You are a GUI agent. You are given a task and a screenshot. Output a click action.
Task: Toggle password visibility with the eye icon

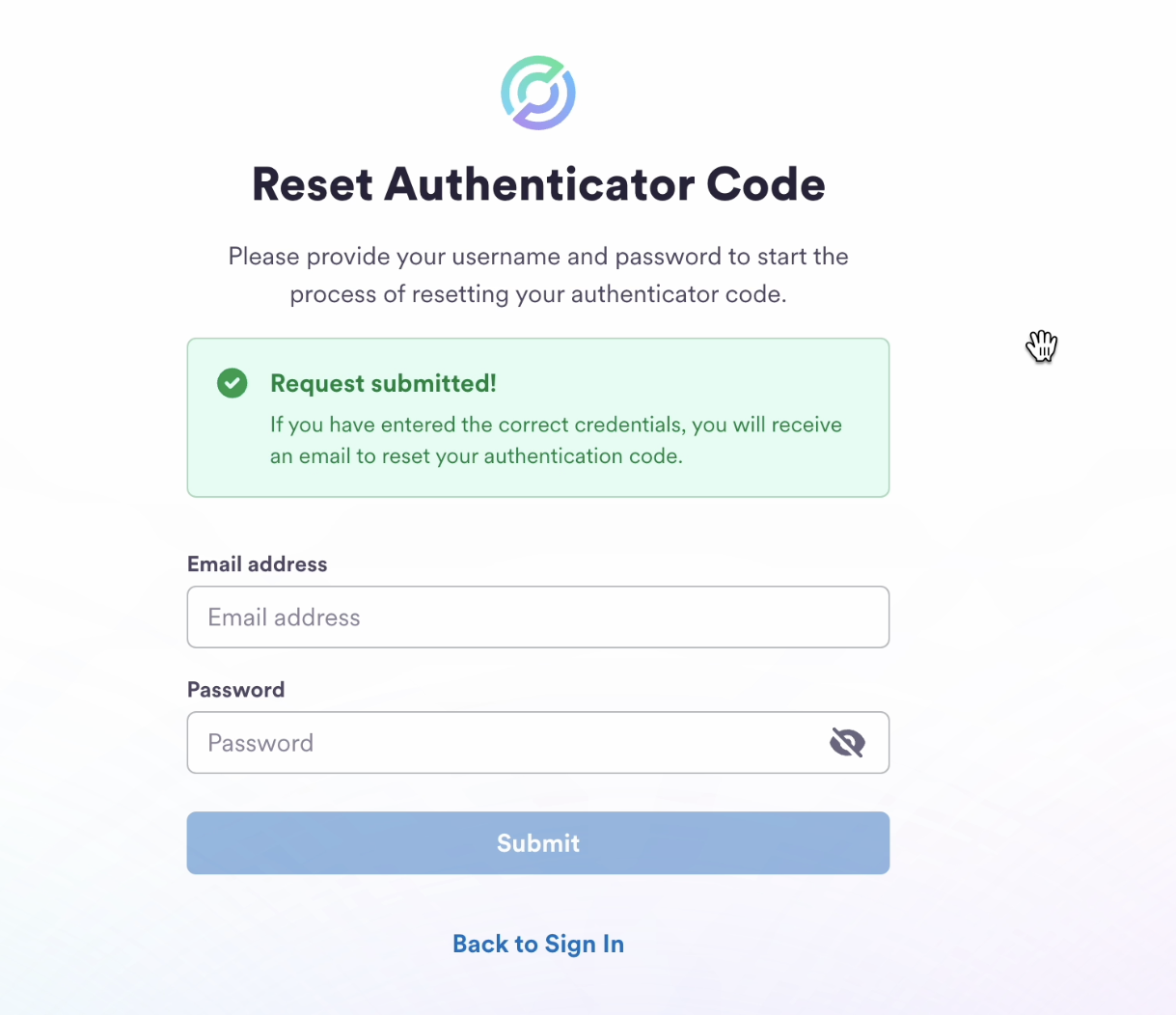pyautogui.click(x=847, y=743)
